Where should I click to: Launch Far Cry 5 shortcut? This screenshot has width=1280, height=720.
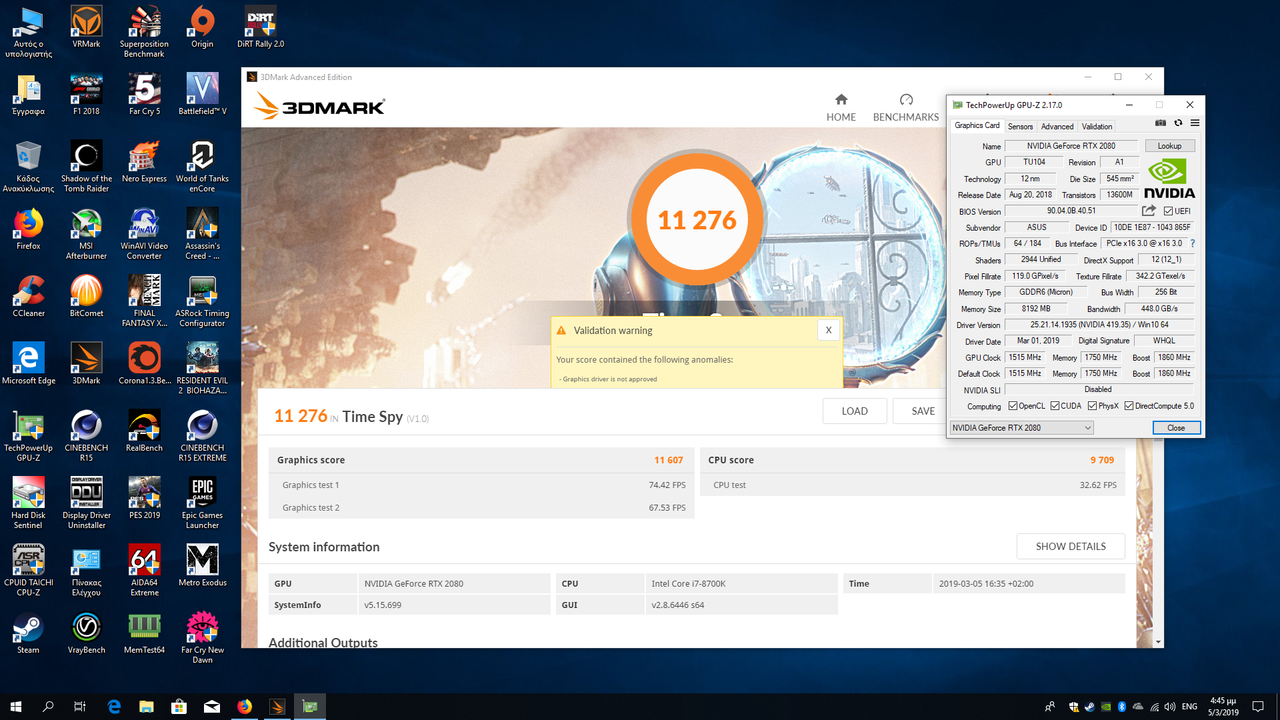click(144, 94)
